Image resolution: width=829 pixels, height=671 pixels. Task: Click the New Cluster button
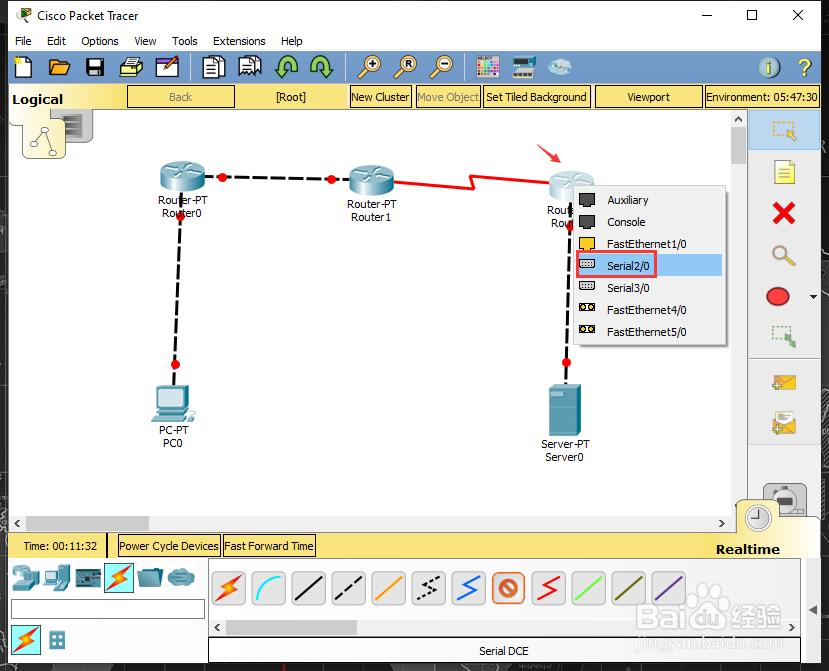380,97
